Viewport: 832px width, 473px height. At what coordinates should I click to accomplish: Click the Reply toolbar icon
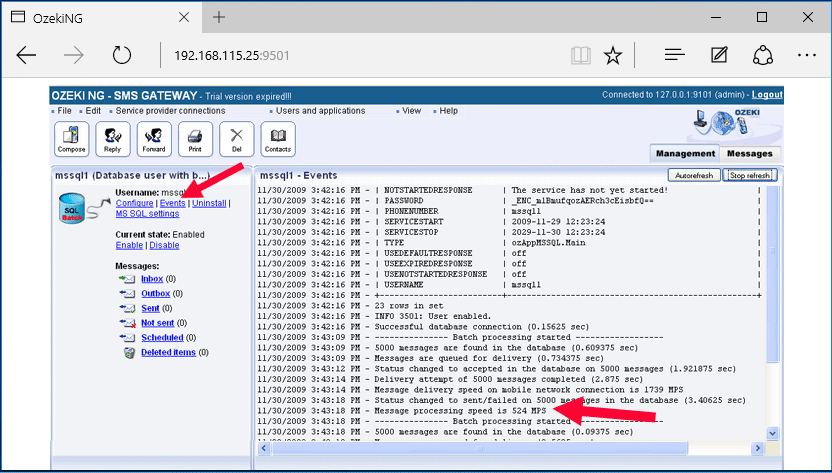113,138
